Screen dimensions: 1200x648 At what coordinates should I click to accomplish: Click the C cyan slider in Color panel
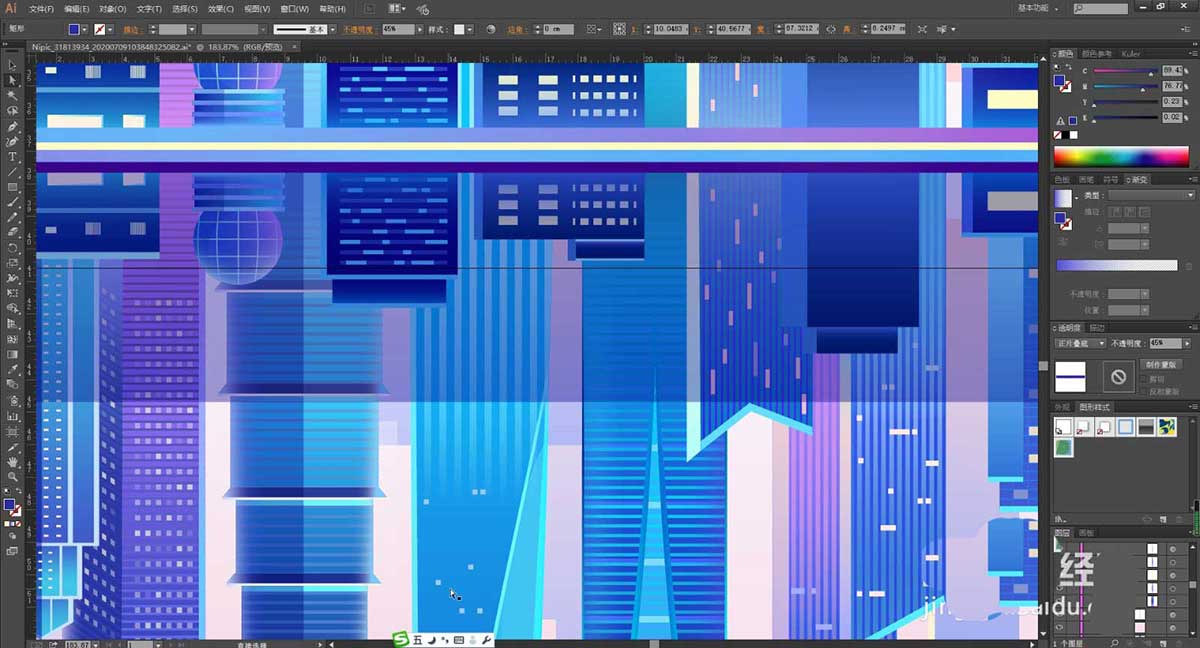coord(1125,72)
